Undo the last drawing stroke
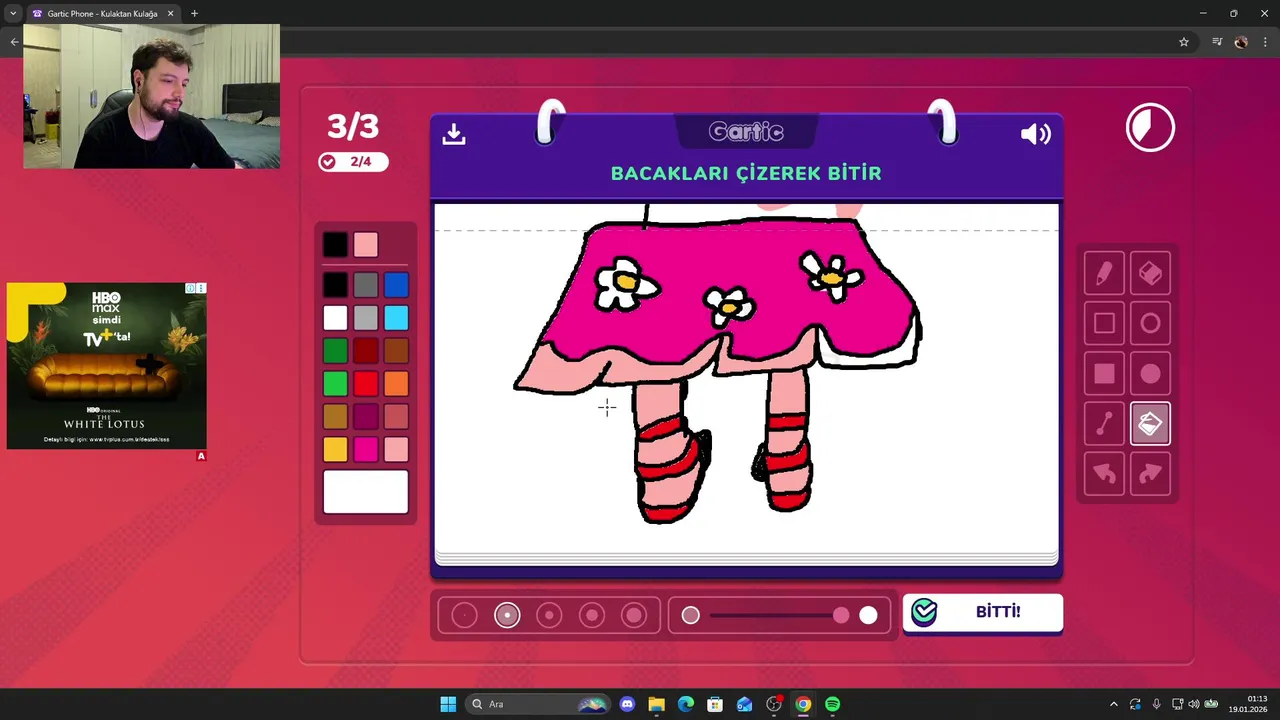Screen dimensions: 1280x720 click(x=1104, y=474)
